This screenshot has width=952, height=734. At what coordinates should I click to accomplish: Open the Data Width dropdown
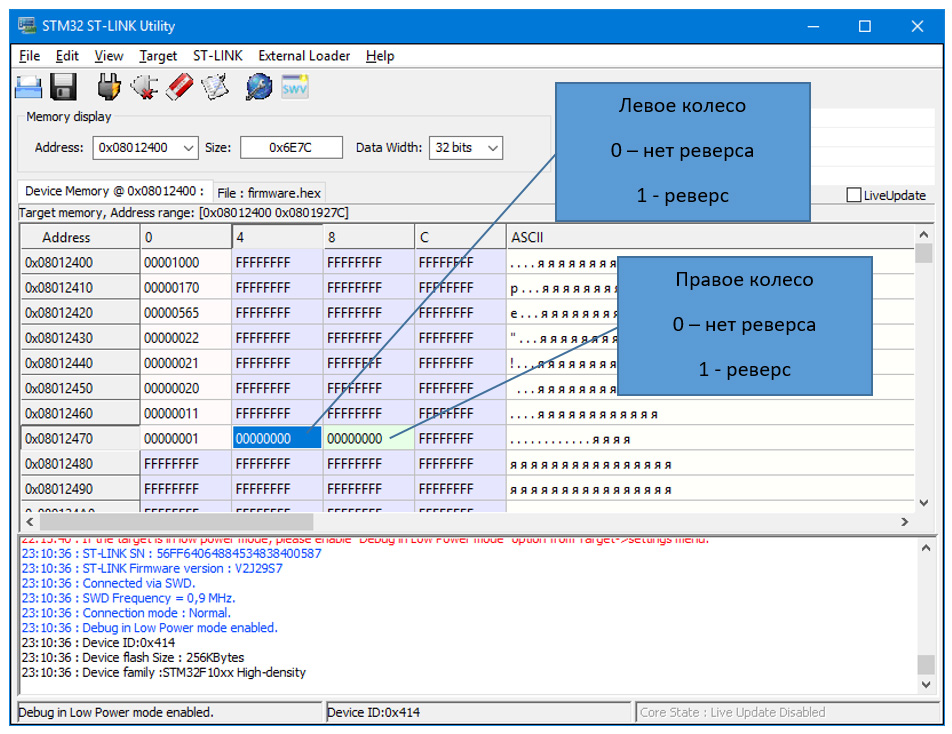(x=493, y=148)
